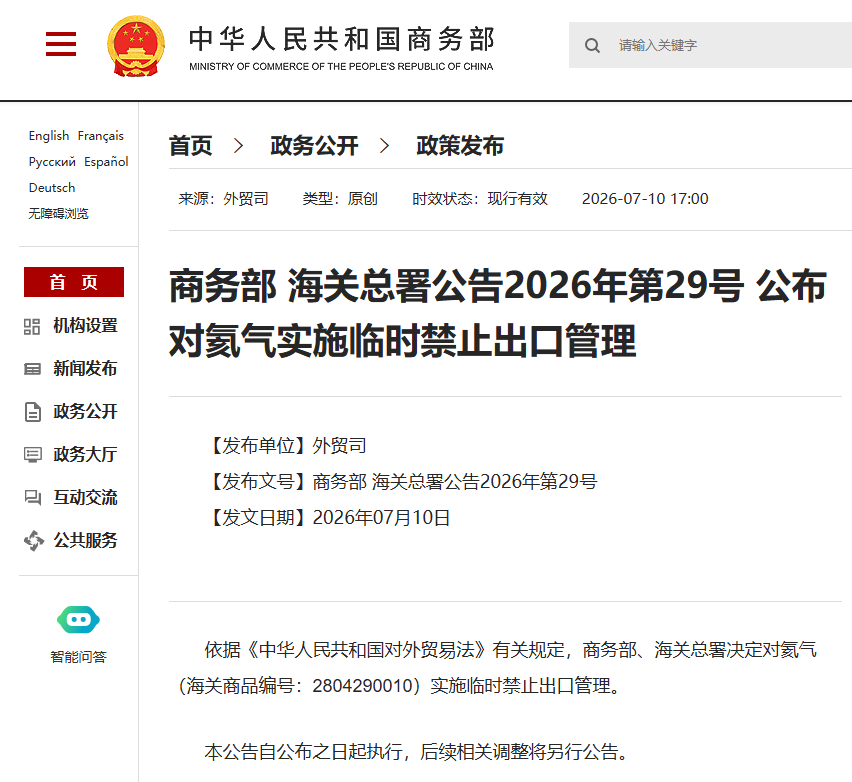The height and width of the screenshot is (782, 852).
Task: Switch language to Français
Action: pos(101,136)
